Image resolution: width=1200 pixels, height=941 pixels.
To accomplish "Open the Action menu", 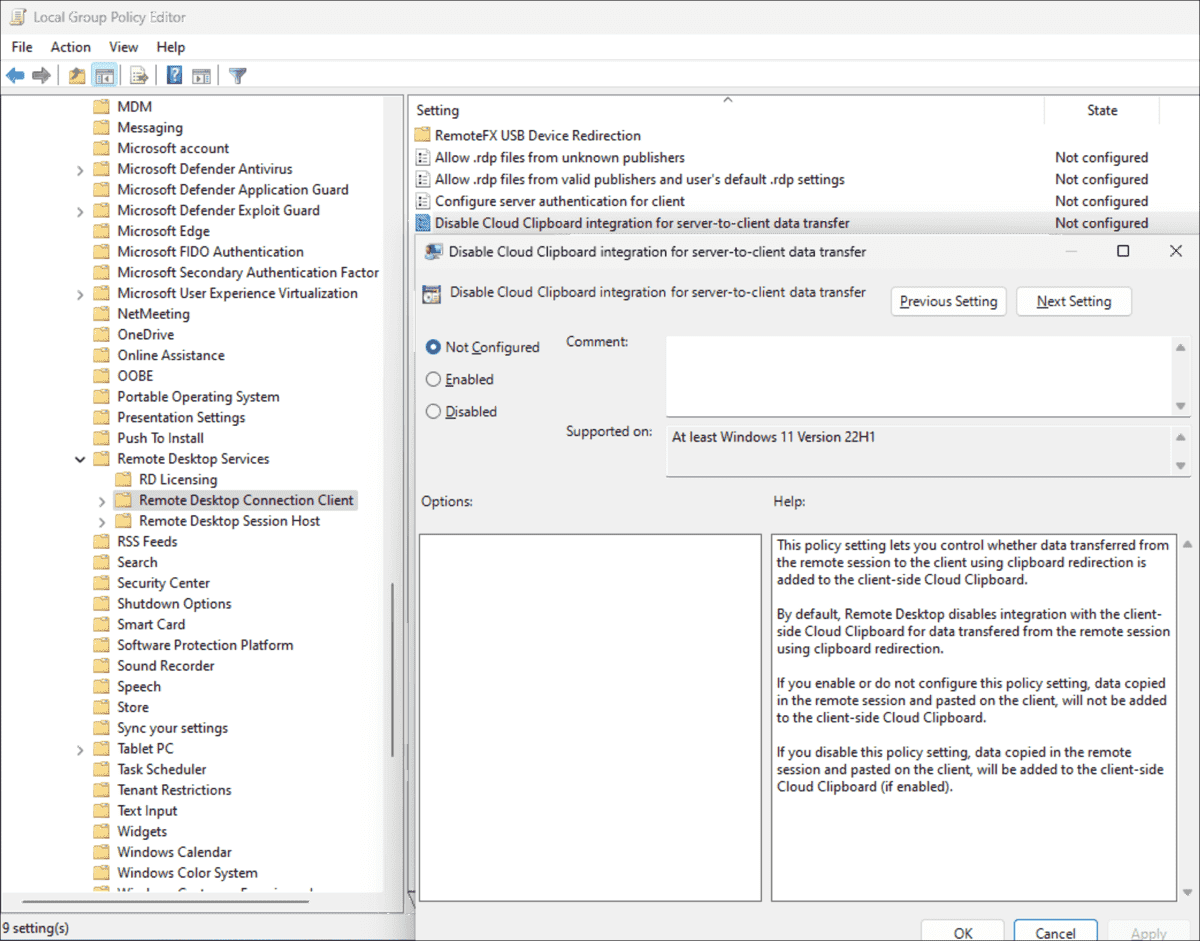I will tap(70, 47).
